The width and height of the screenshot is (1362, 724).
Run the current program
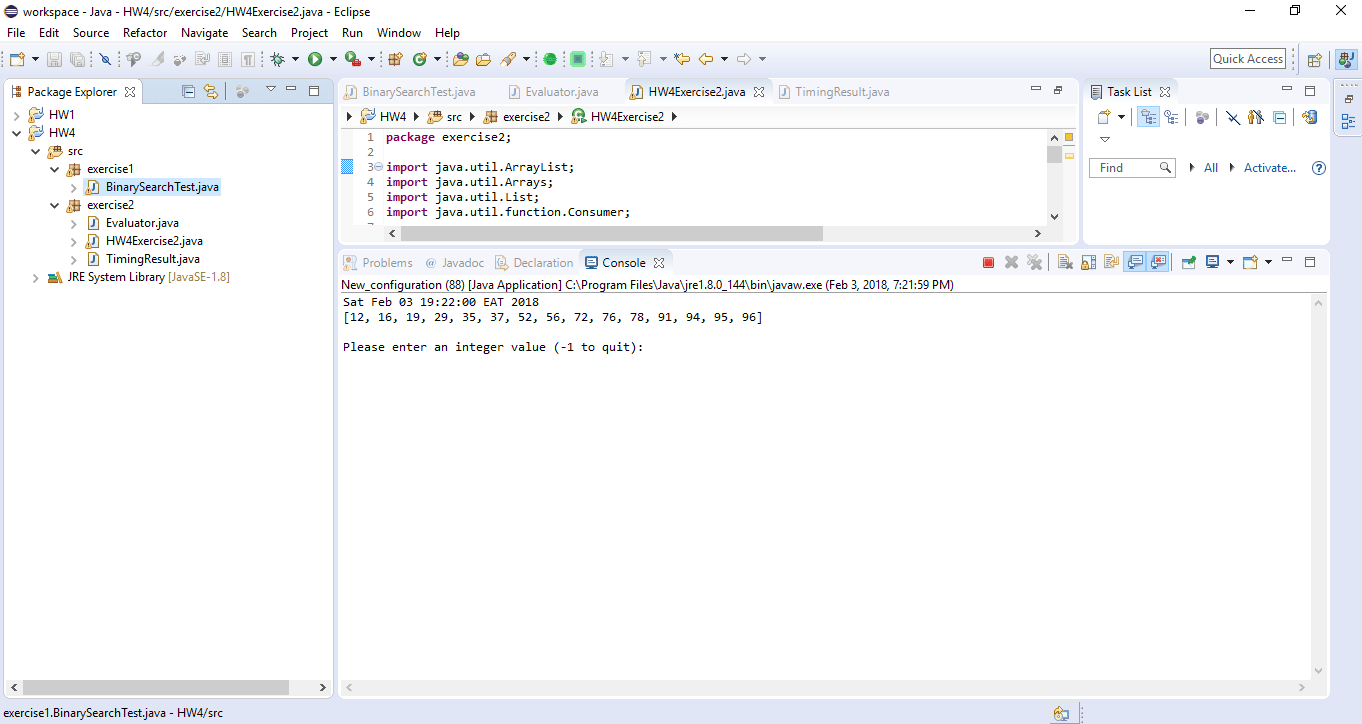(x=318, y=58)
